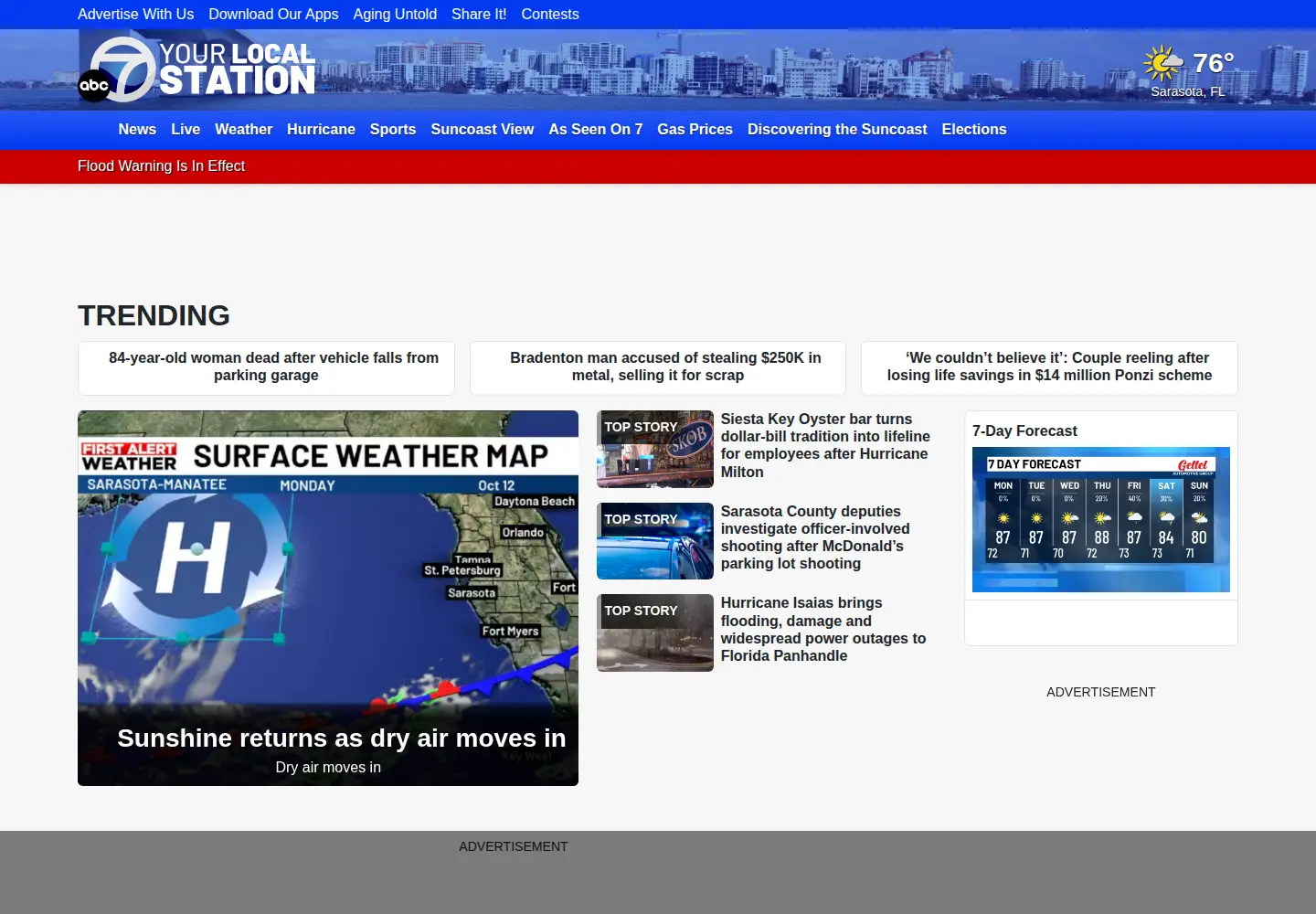Open trending story about 84-year-old woman
This screenshot has height=914, width=1316.
point(266,367)
